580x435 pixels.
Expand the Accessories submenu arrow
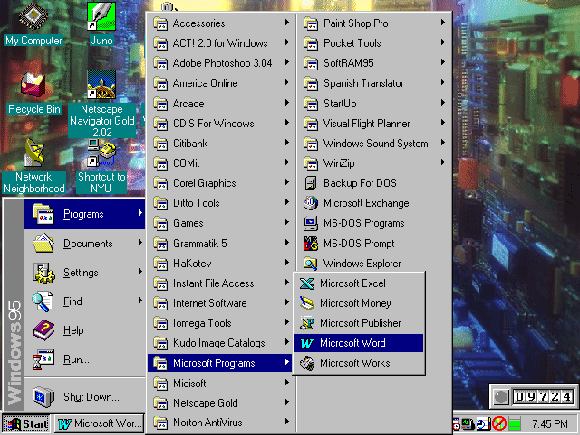coord(287,23)
